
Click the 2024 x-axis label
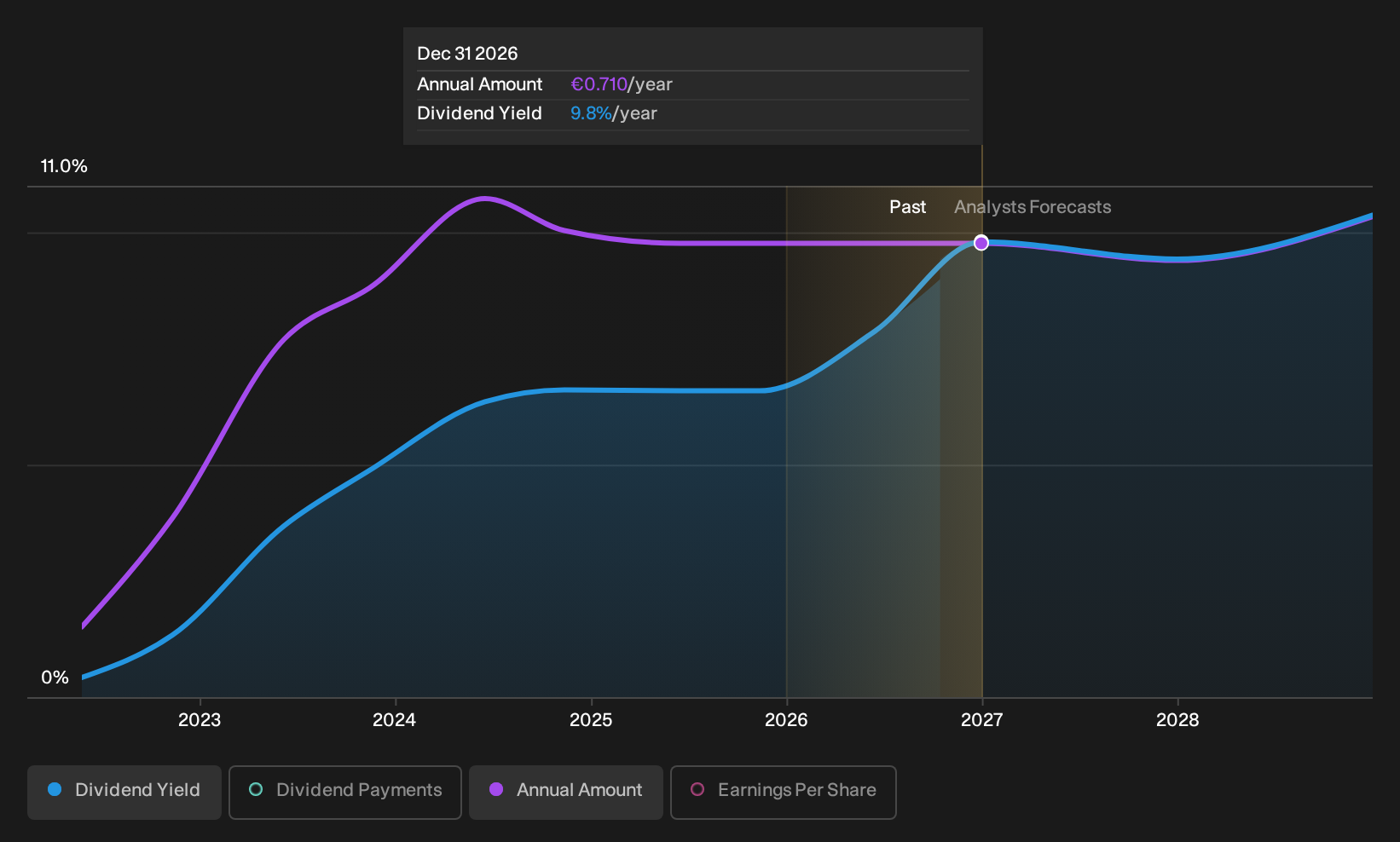[x=395, y=720]
